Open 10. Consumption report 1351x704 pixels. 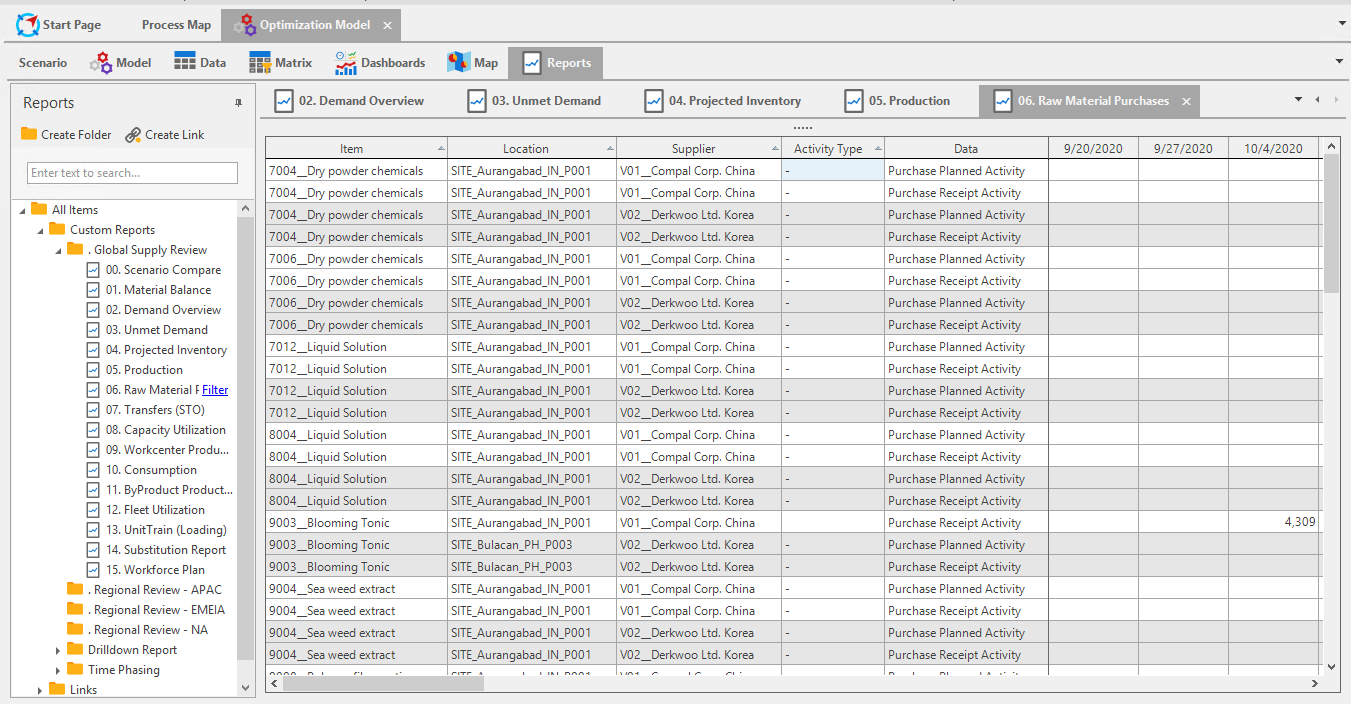(151, 470)
